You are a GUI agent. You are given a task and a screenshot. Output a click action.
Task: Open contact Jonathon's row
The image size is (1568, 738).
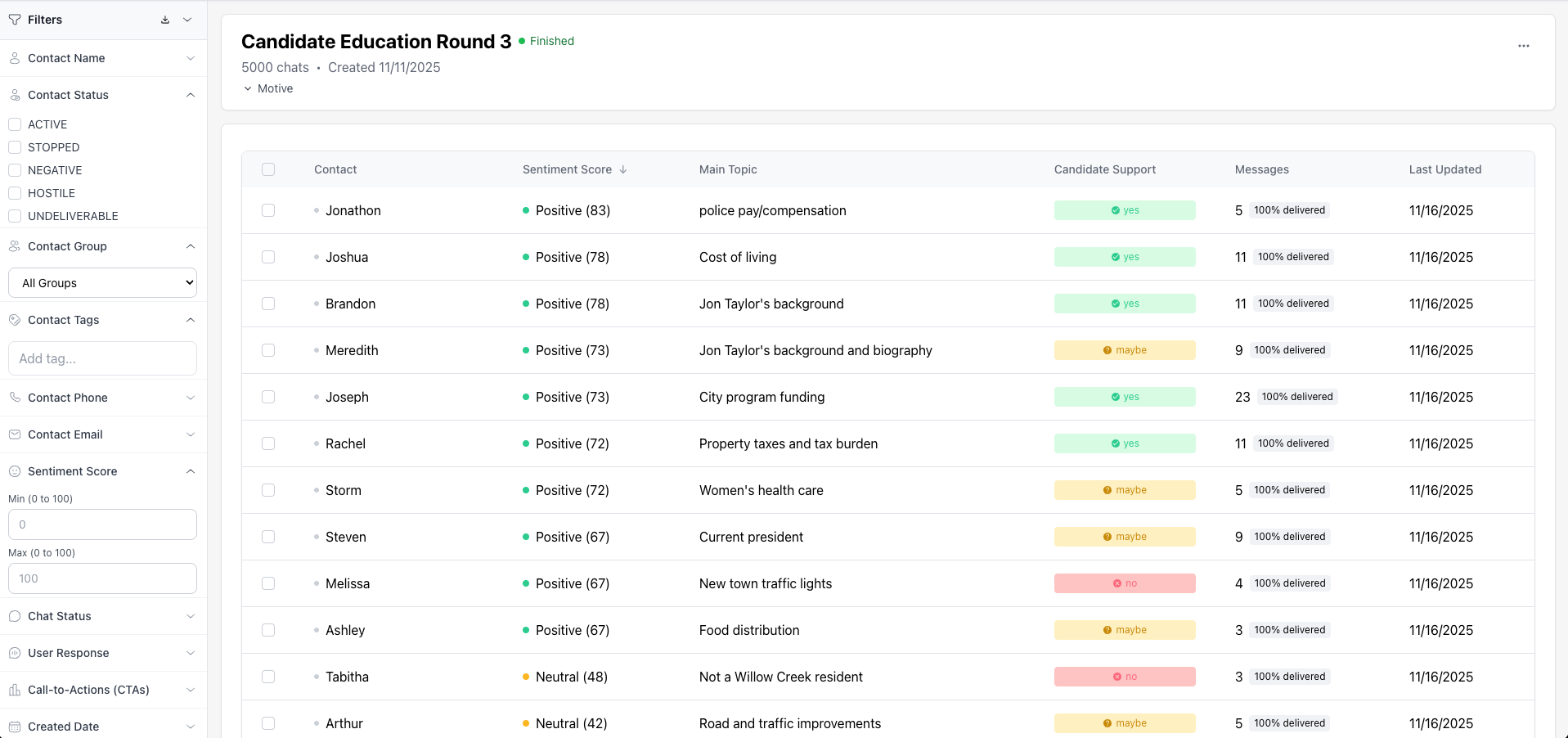click(353, 210)
